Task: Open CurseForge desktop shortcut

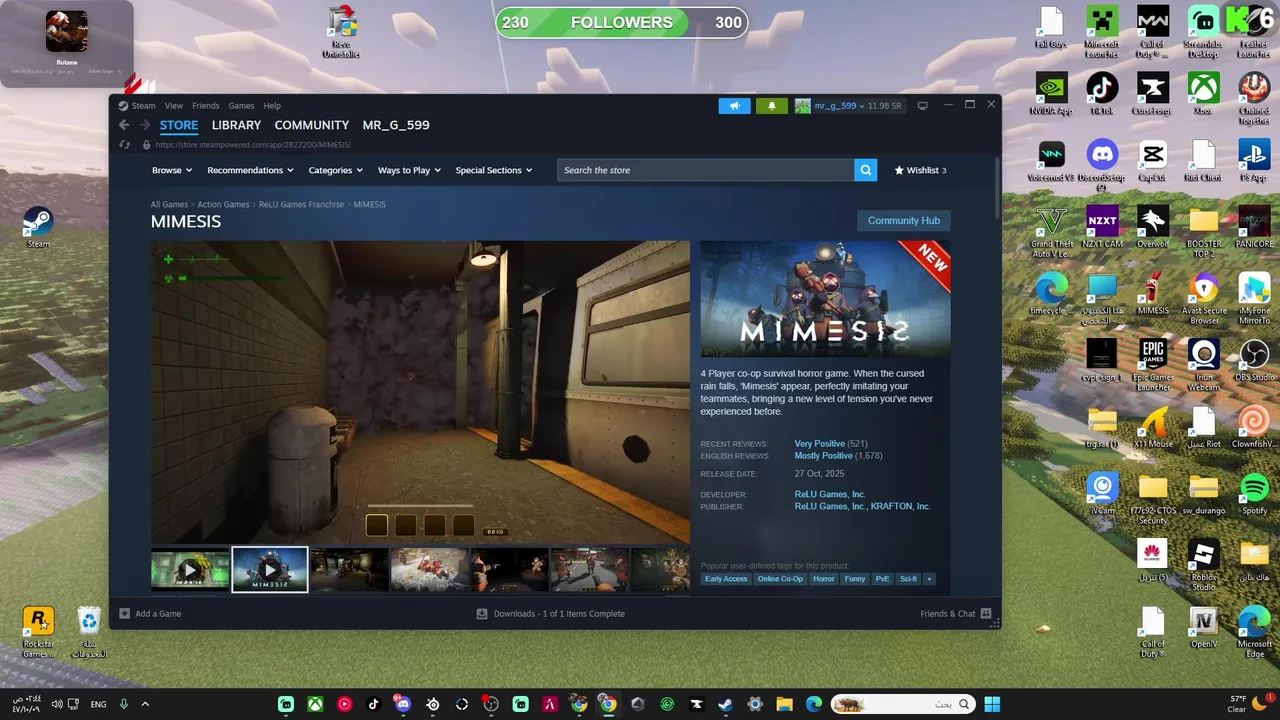Action: click(1153, 94)
